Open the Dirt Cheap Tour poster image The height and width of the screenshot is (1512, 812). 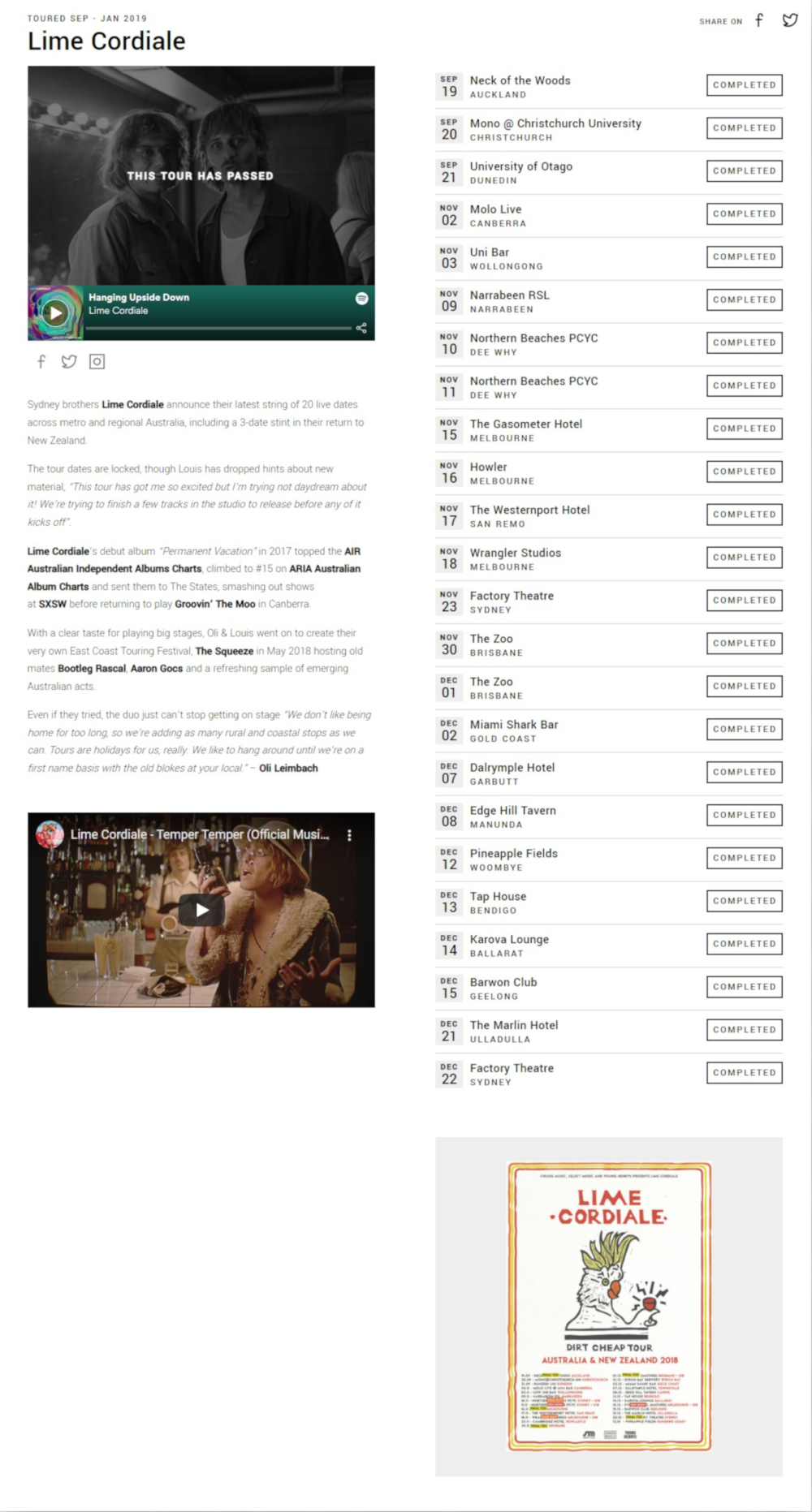609,1307
